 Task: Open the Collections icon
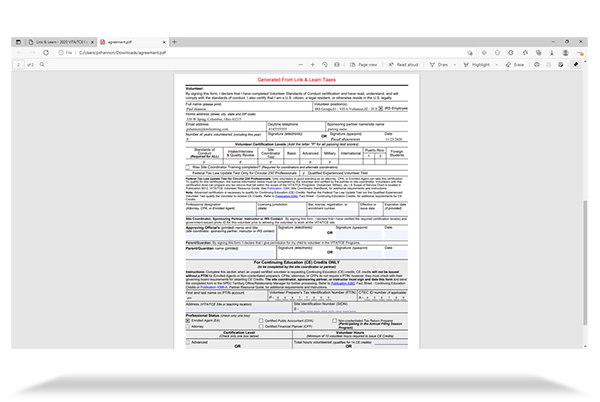538,53
